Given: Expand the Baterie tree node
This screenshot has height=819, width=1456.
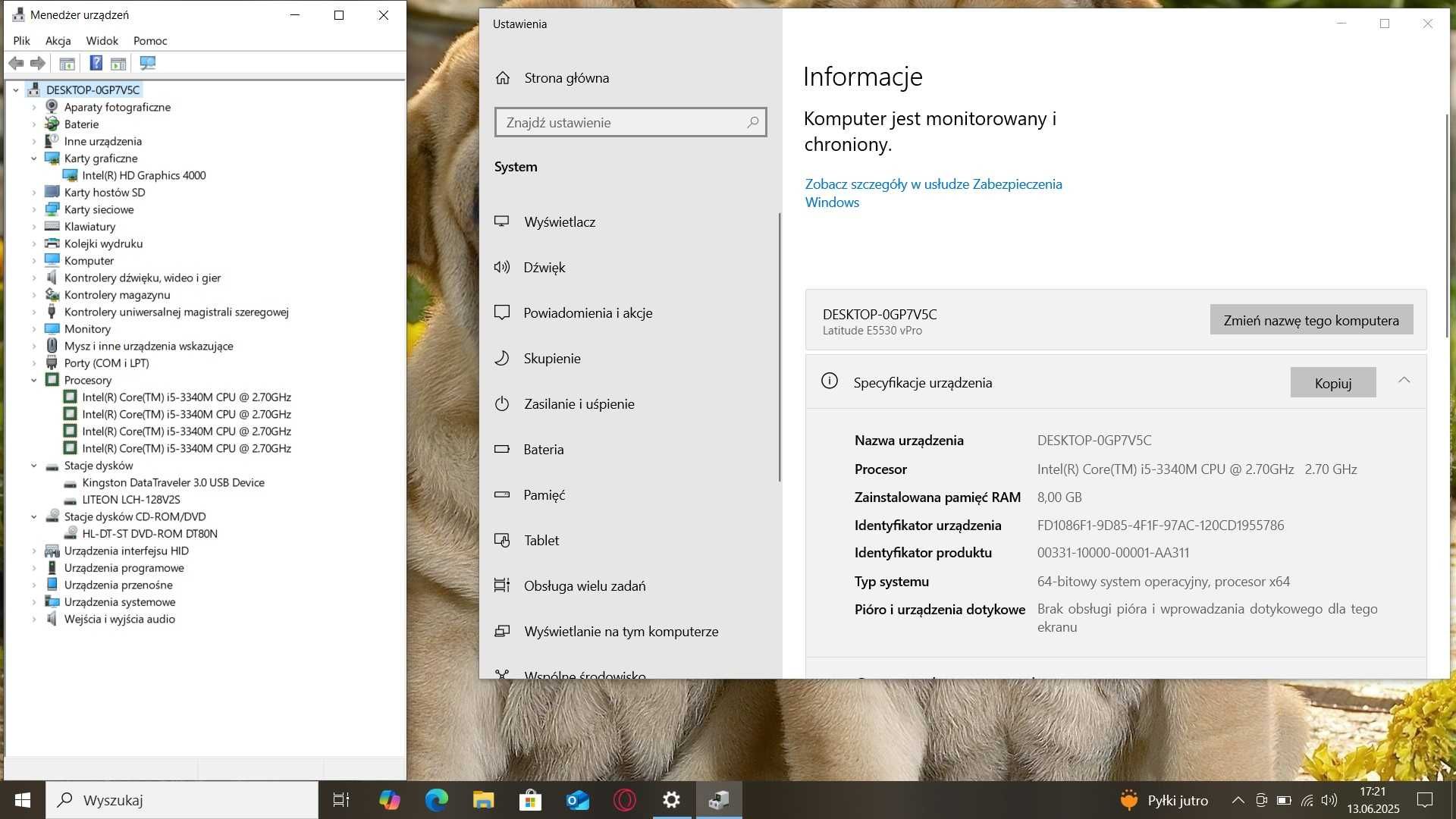Looking at the screenshot, I should pos(33,124).
